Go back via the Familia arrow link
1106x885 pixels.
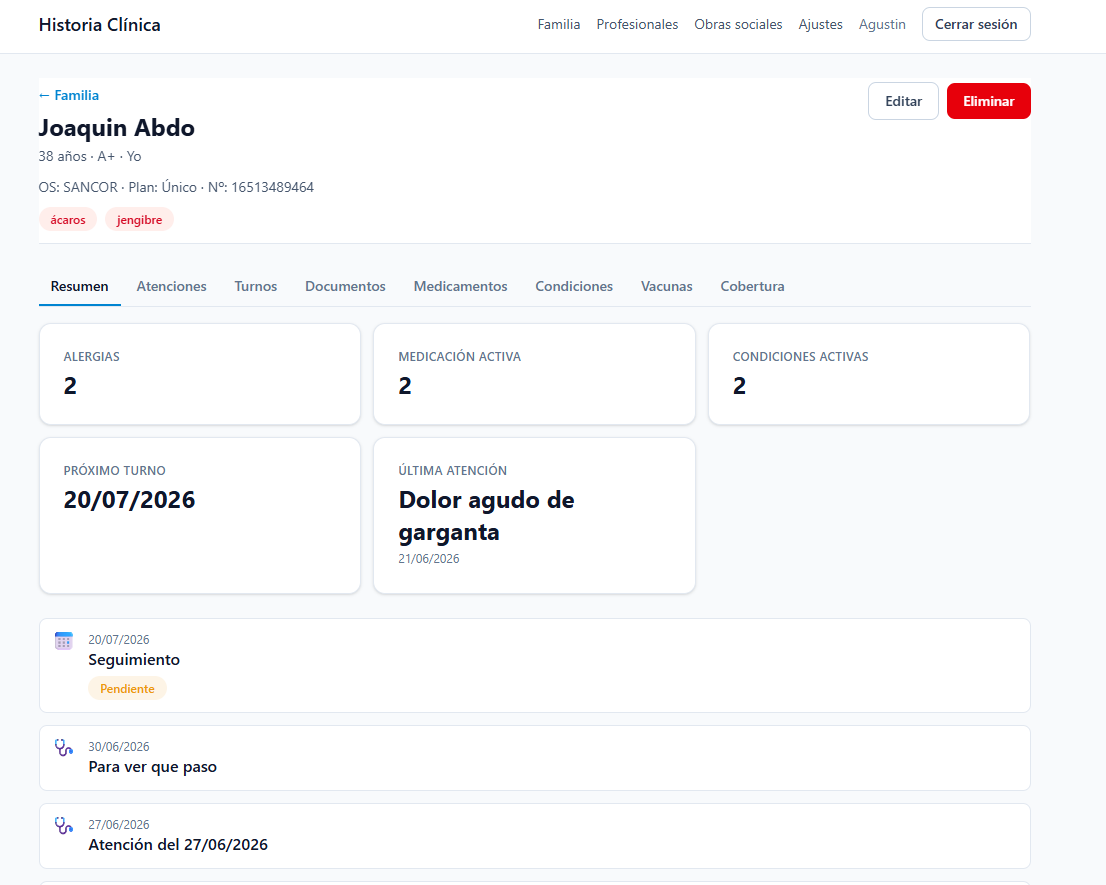pyautogui.click(x=68, y=95)
